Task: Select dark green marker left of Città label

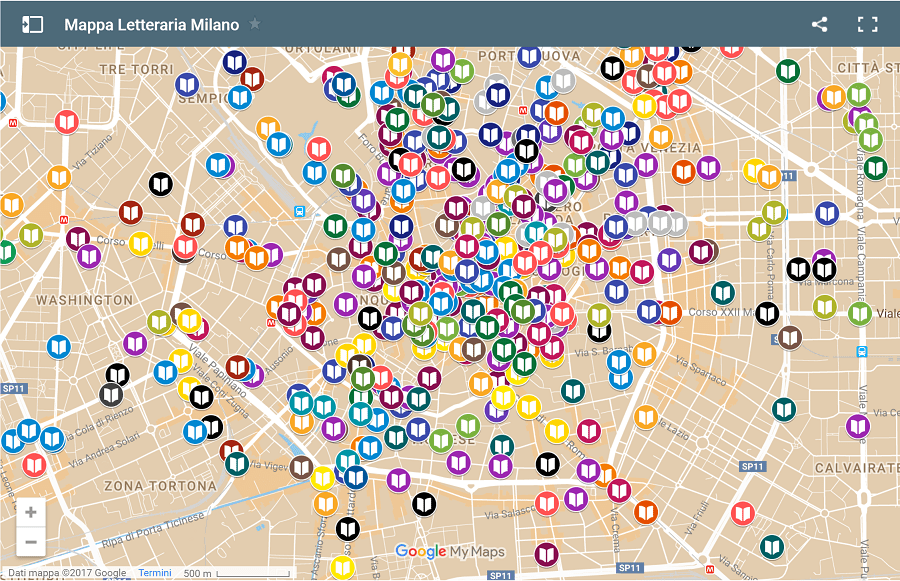Action: (x=788, y=71)
